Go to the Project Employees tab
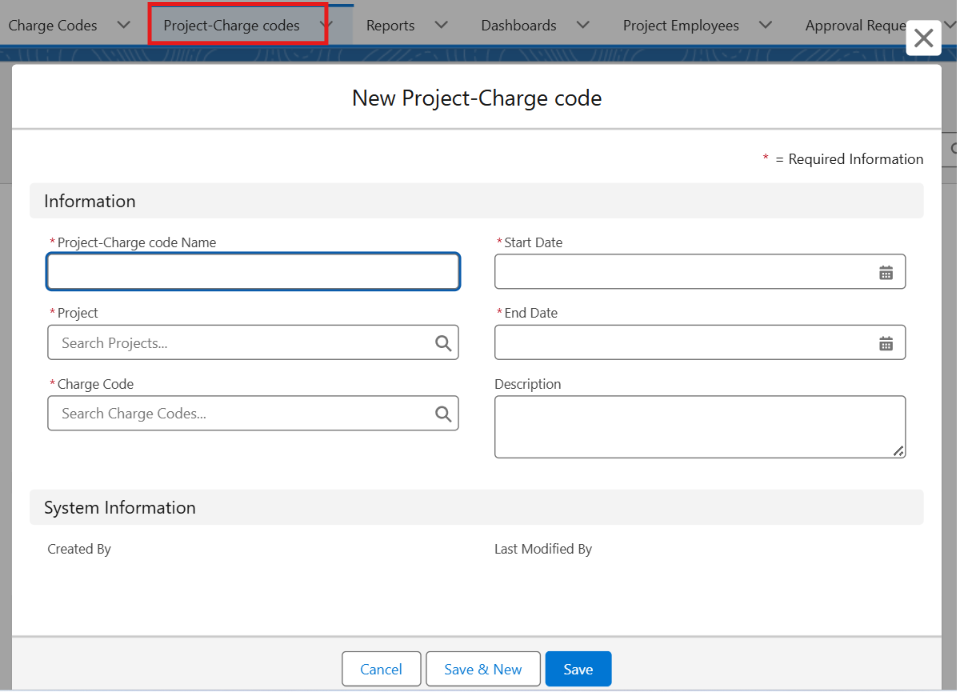The height and width of the screenshot is (692, 957). [x=681, y=26]
